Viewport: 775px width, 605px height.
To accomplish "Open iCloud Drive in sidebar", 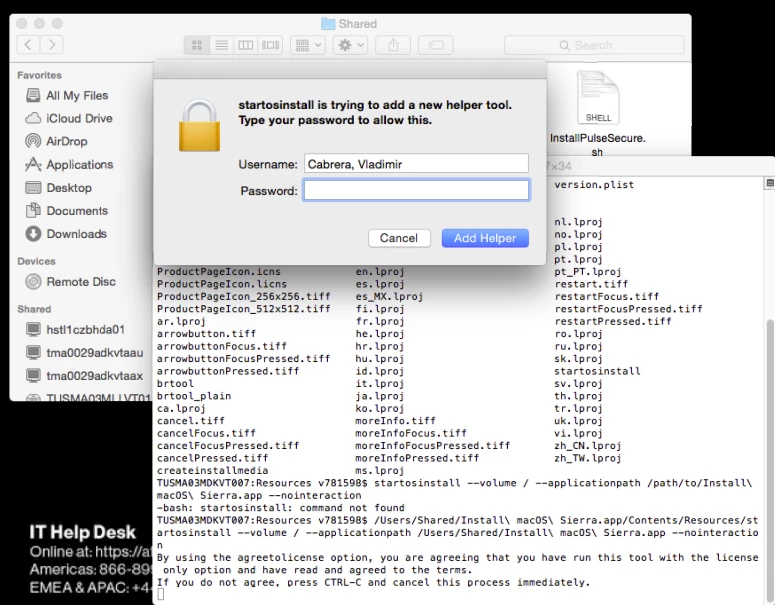I will 79,118.
